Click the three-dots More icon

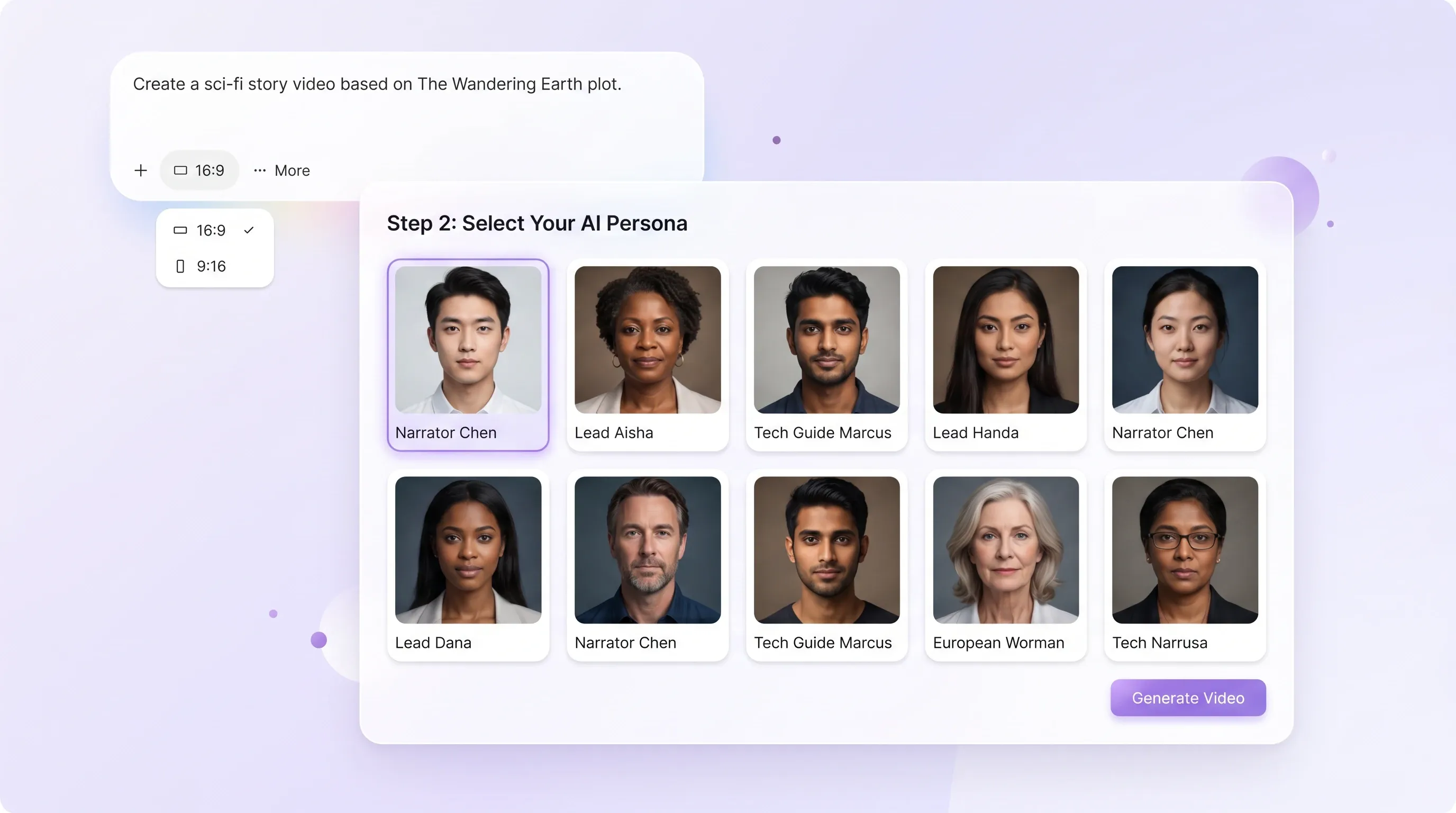[x=260, y=170]
